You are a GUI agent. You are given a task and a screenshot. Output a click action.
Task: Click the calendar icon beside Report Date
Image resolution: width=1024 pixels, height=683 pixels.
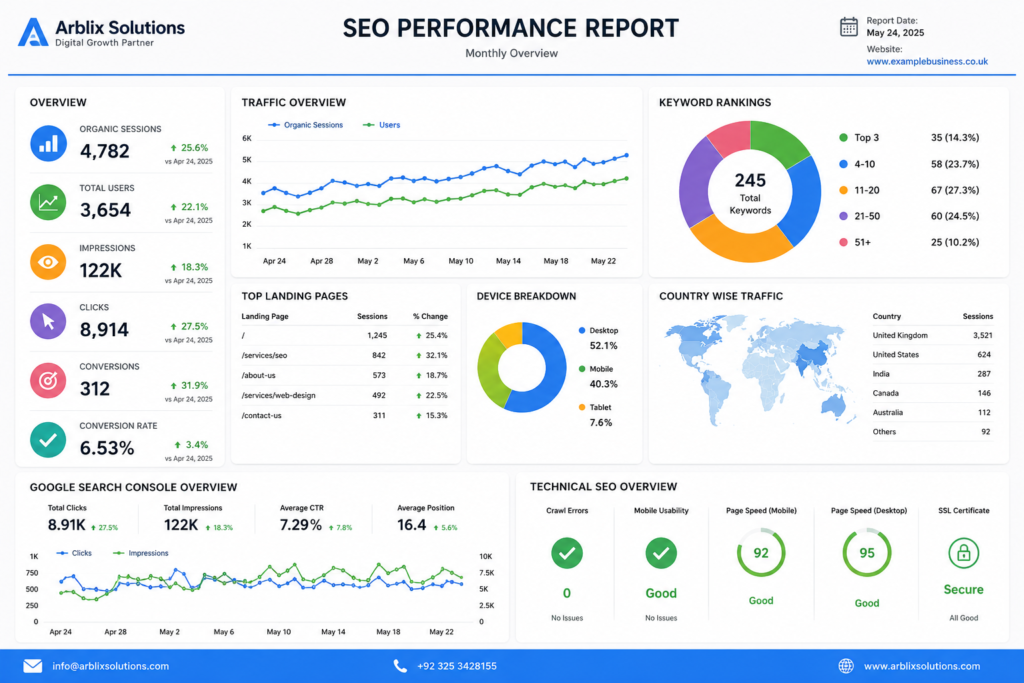tap(848, 27)
